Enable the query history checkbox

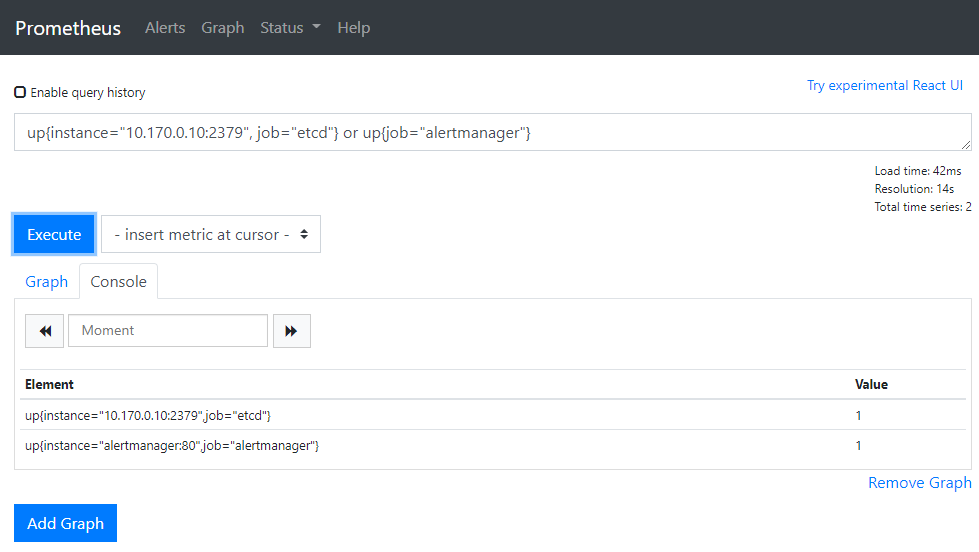click(x=20, y=92)
